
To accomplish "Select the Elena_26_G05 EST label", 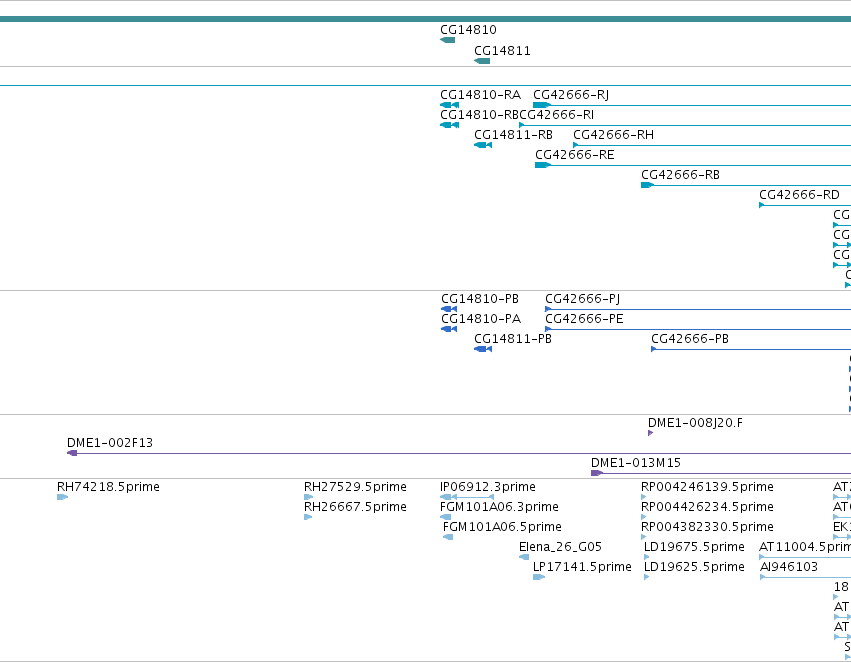I will point(560,547).
